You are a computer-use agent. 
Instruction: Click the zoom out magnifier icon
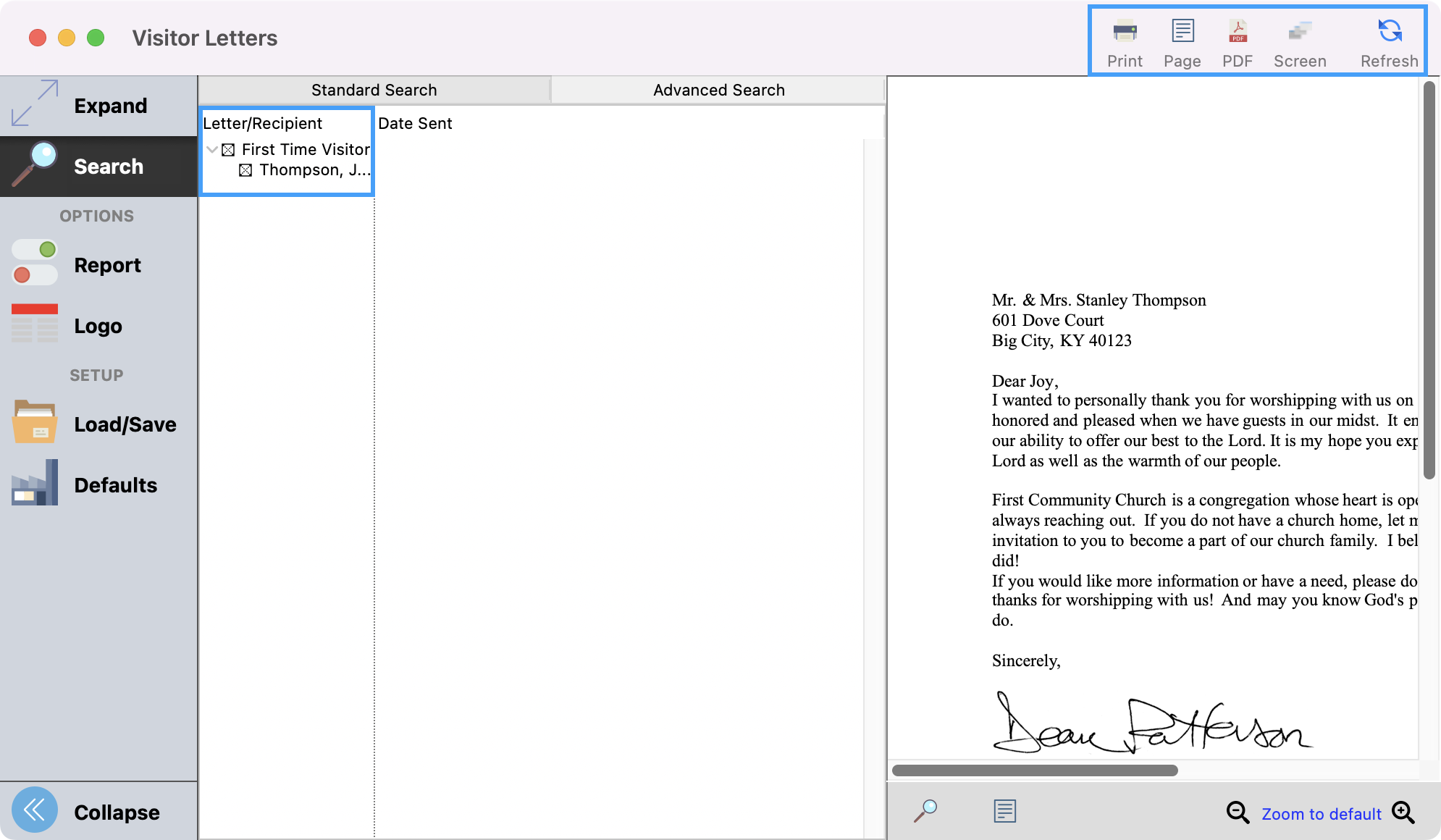pos(1237,812)
